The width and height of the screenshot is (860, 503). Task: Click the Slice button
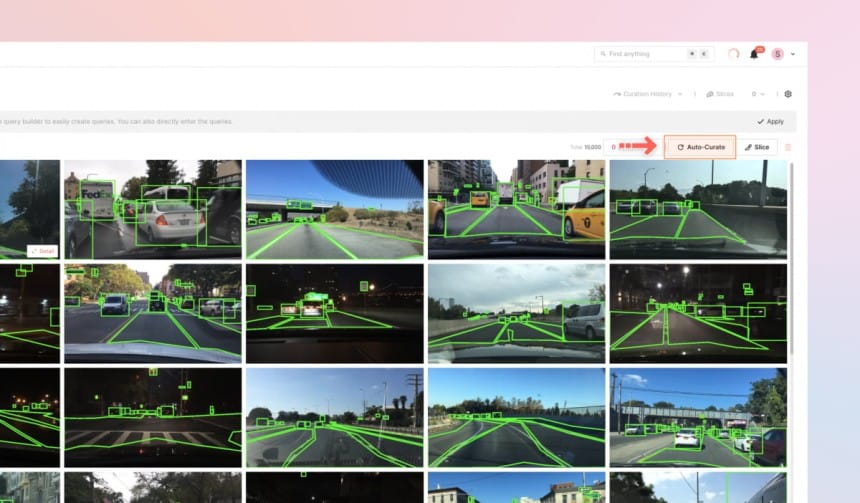[757, 147]
